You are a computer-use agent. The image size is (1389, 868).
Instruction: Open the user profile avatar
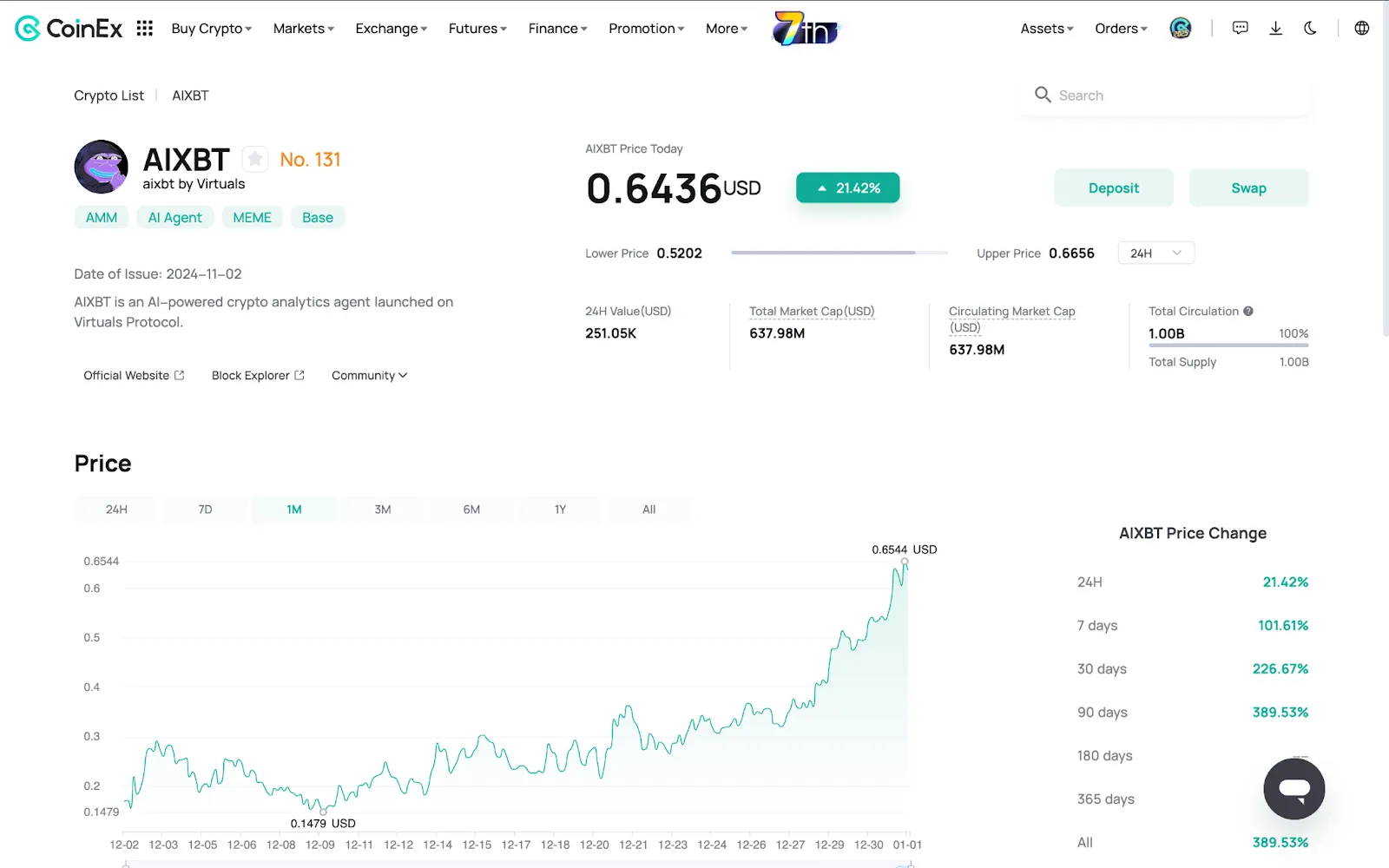[1181, 29]
